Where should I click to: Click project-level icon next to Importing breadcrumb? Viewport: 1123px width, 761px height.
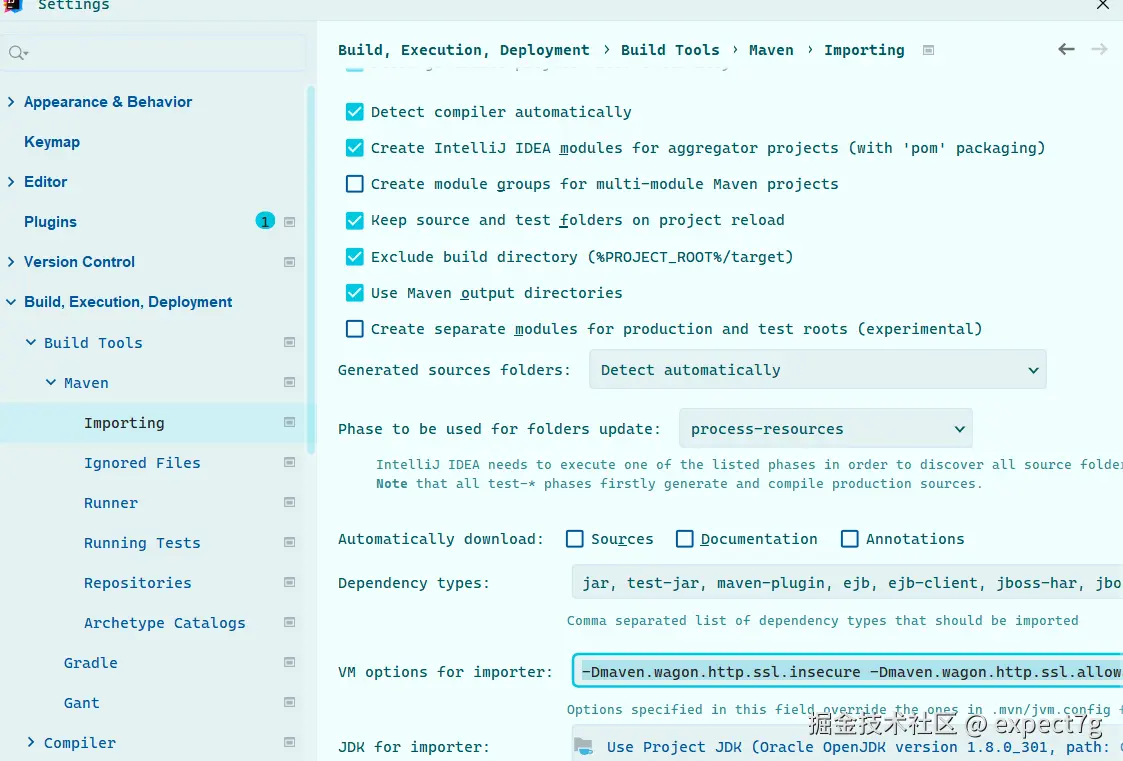pyautogui.click(x=928, y=50)
